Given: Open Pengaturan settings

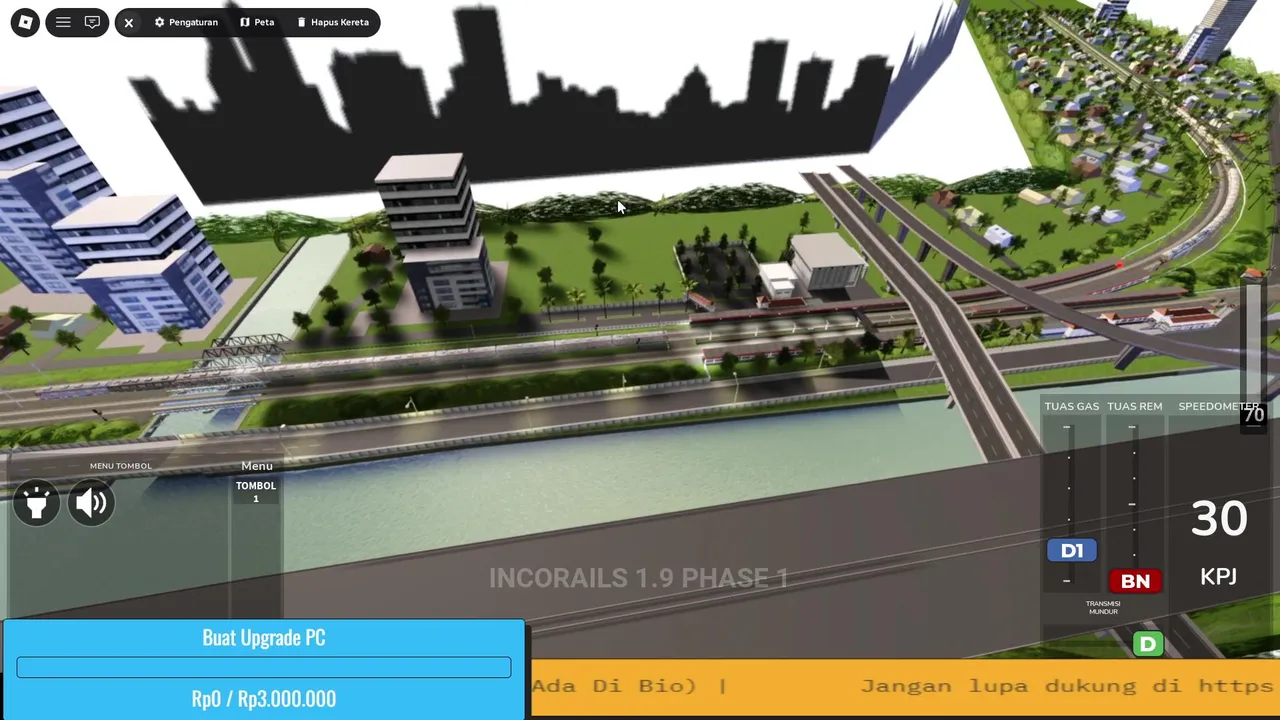Looking at the screenshot, I should 186,22.
